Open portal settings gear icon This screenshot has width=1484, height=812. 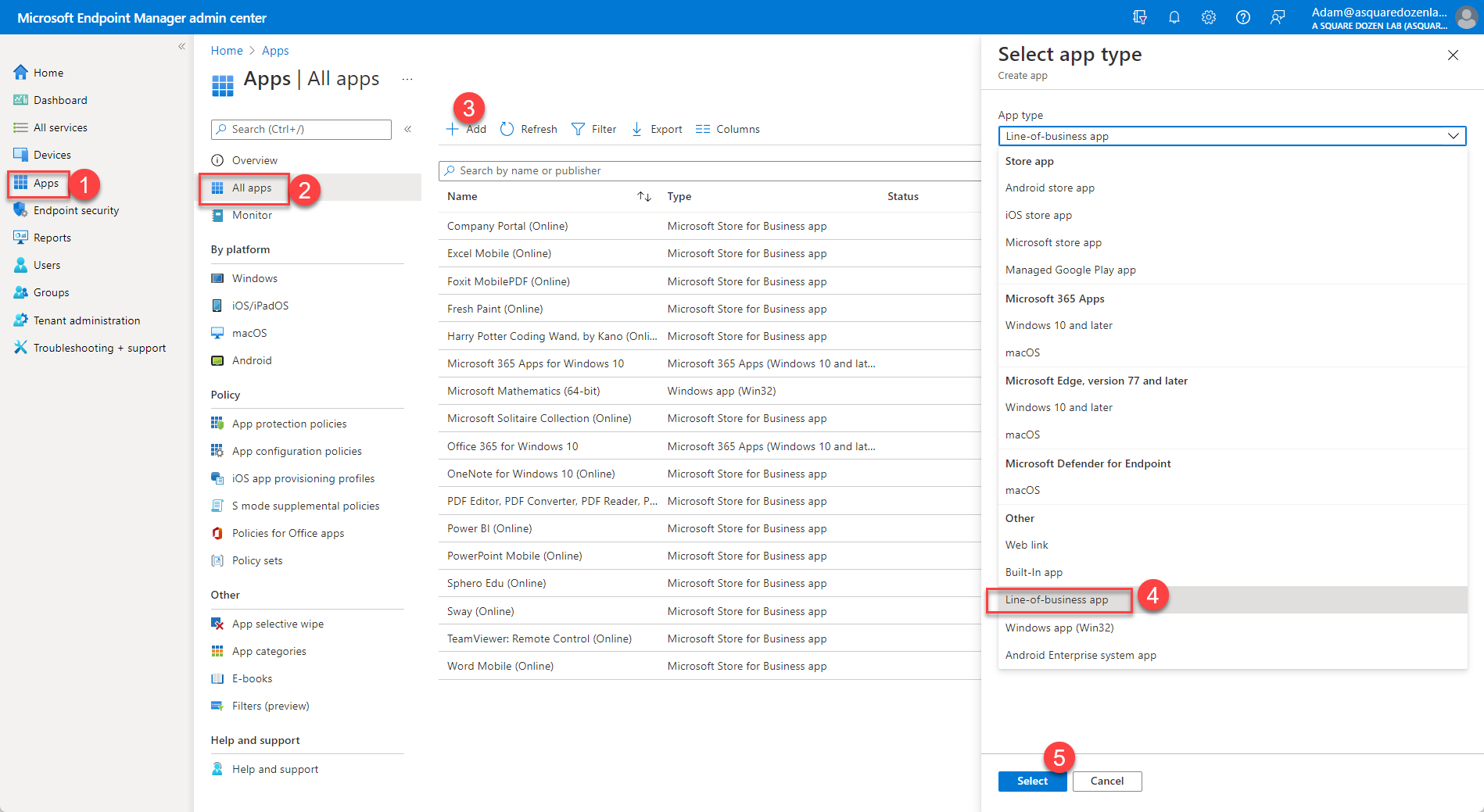point(1209,17)
